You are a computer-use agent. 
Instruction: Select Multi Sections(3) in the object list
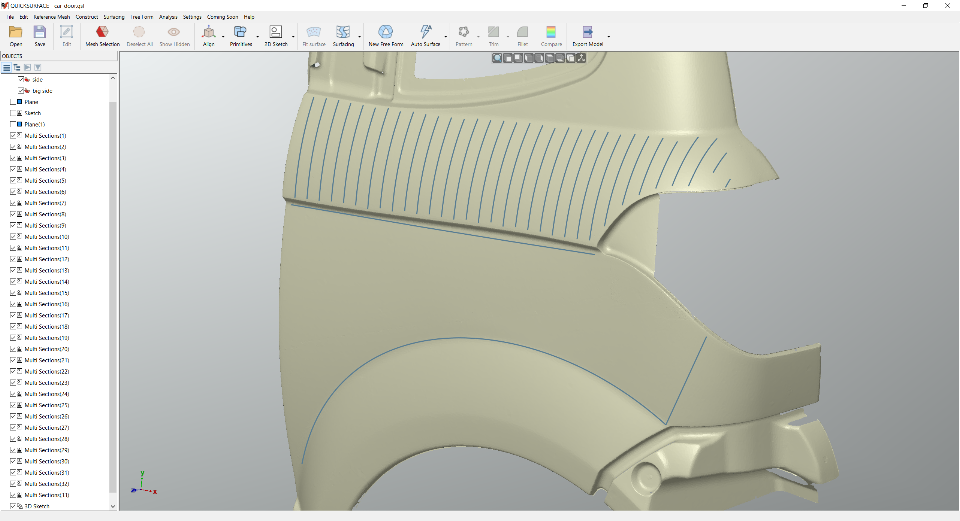click(x=45, y=158)
